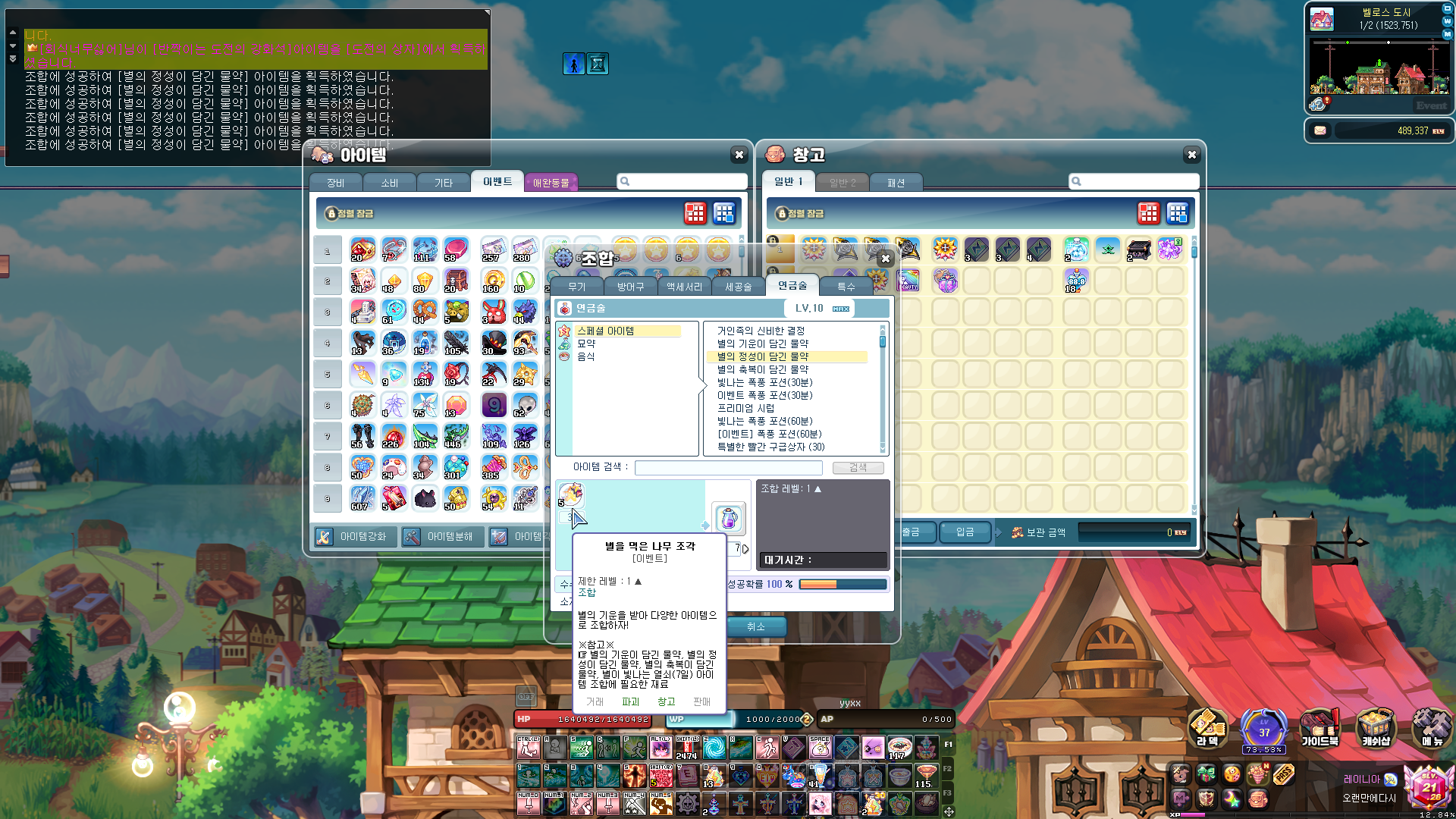Switch to the 기타 tab in 아이템 window
Viewport: 1456px width, 819px height.
click(x=443, y=183)
